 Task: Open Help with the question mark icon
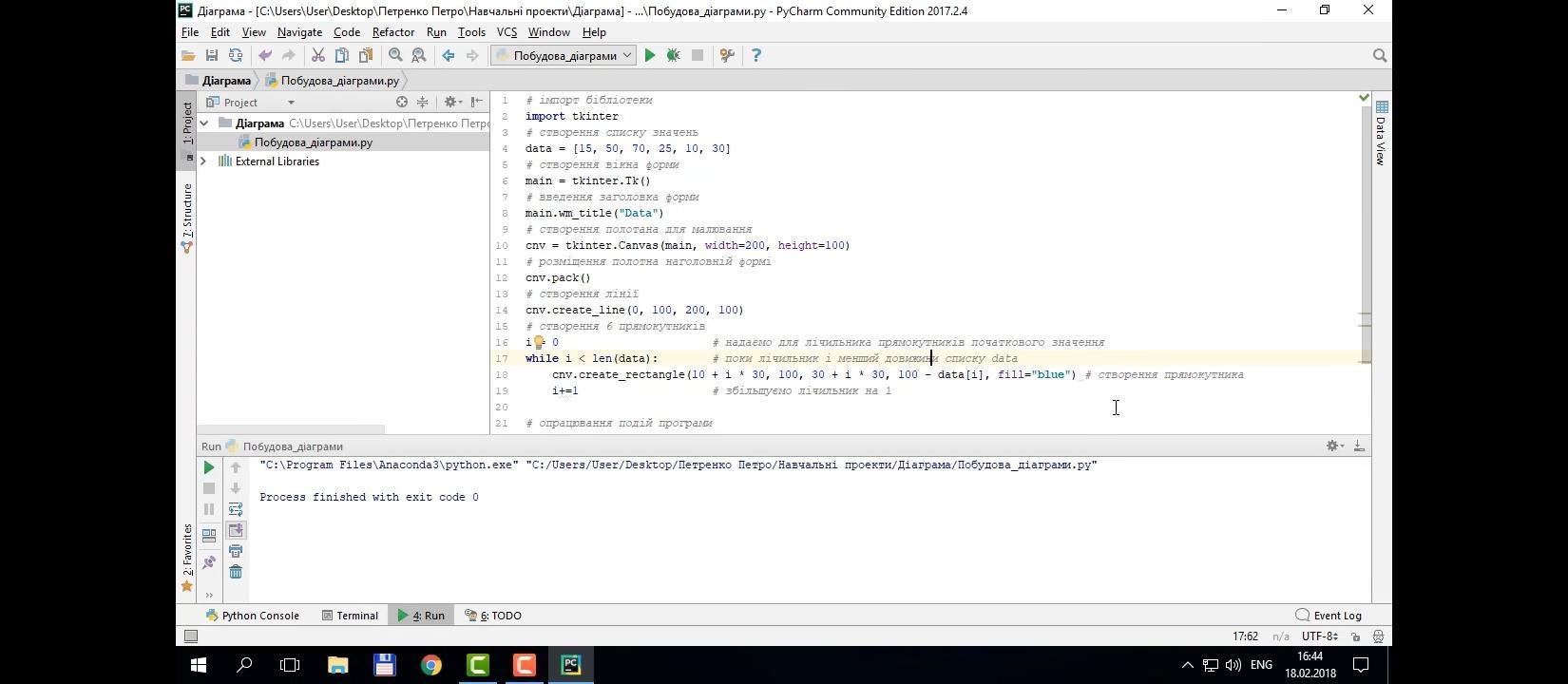(755, 56)
